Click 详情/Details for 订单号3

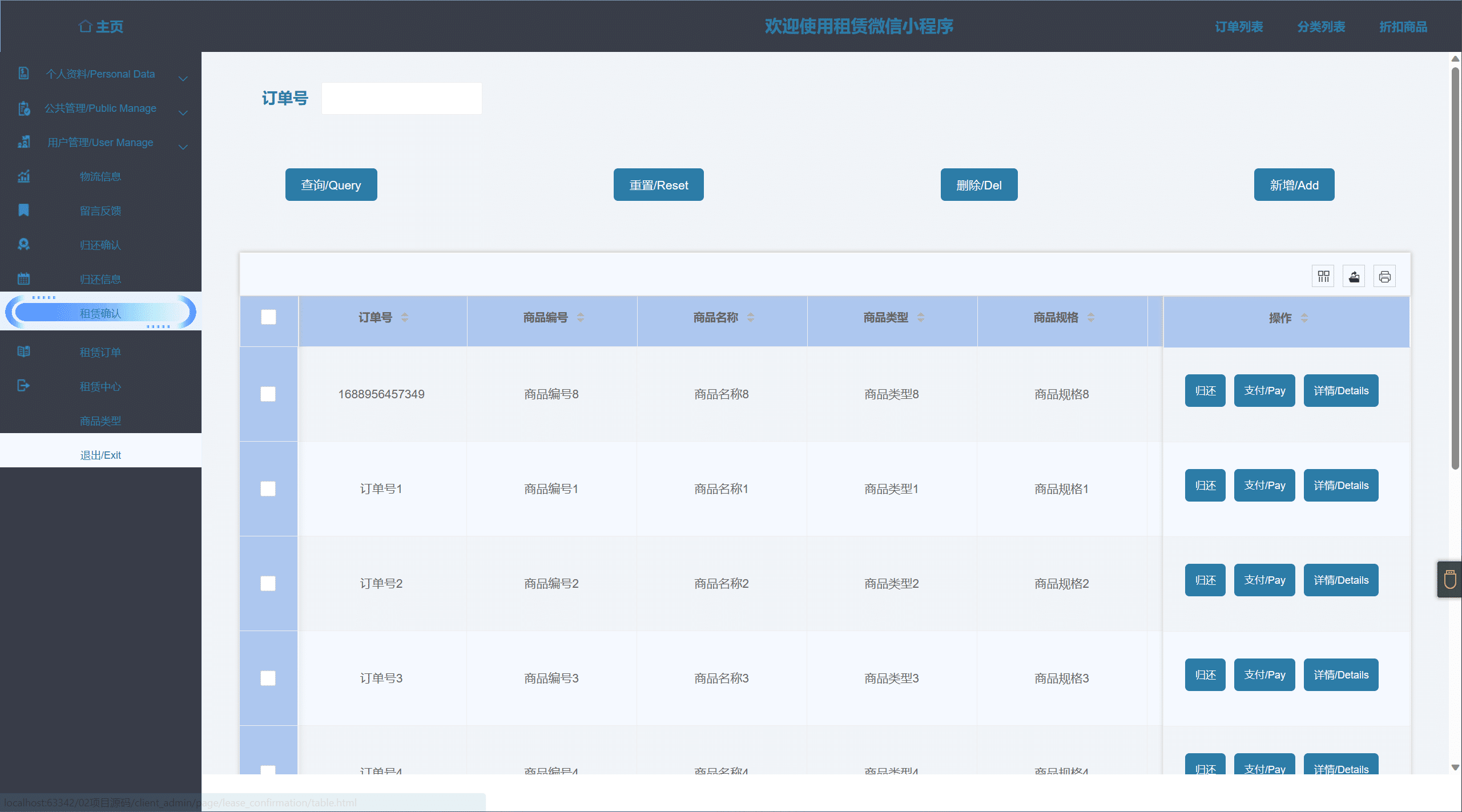pyautogui.click(x=1341, y=675)
